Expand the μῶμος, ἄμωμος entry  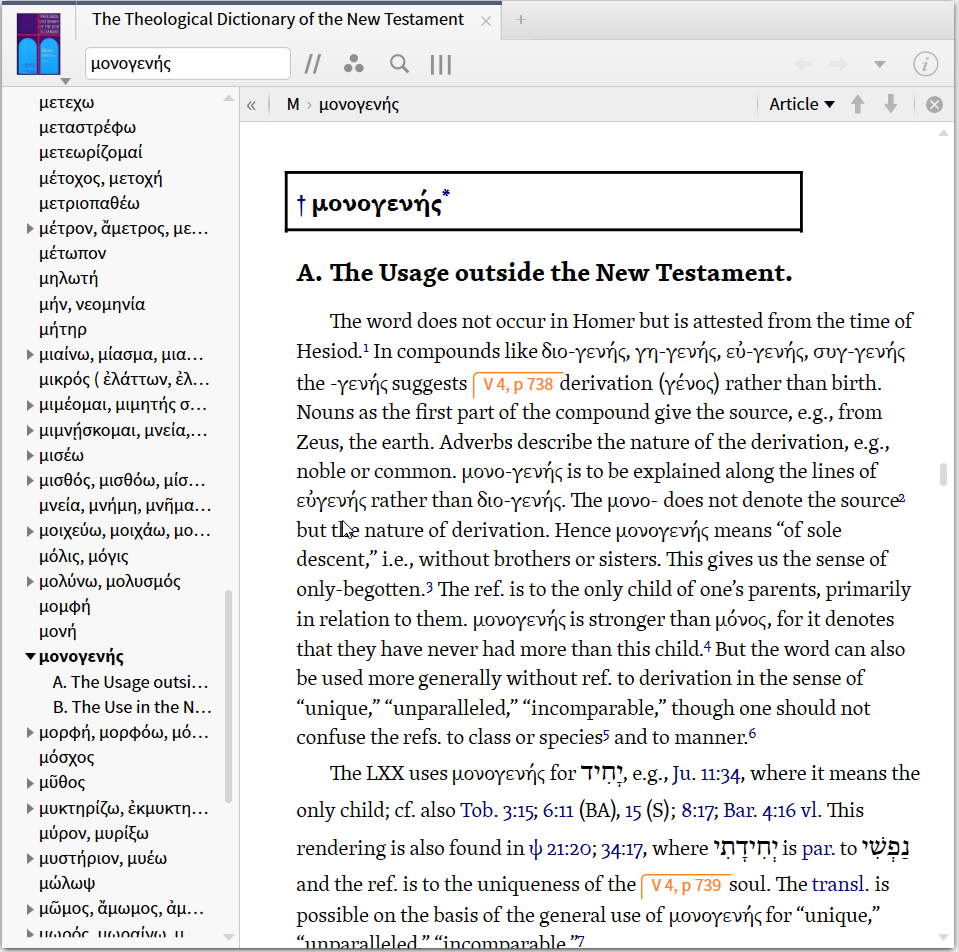(29, 909)
